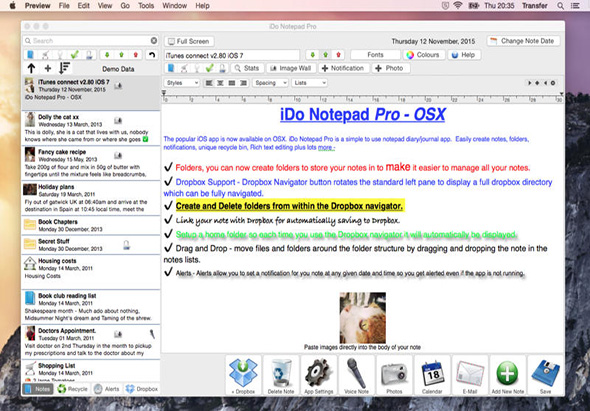Follow the 'more -' link in the note
Image resolution: width=590 pixels, height=411 pixels.
click(x=326, y=148)
